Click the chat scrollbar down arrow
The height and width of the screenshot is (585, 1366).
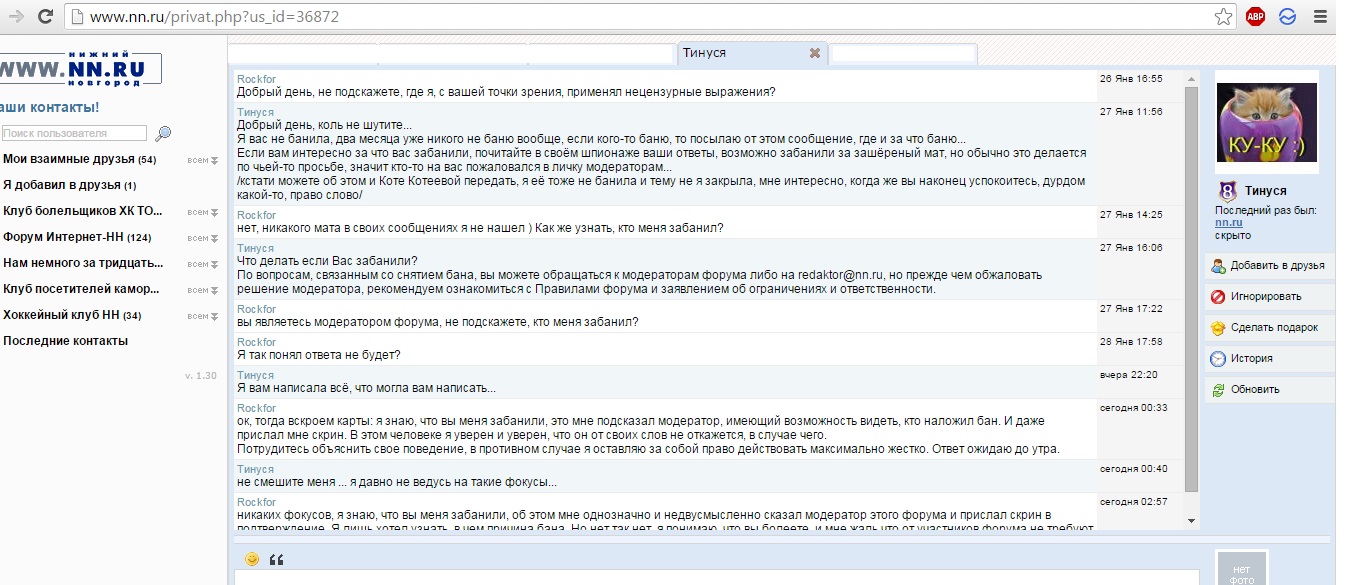(x=1191, y=521)
